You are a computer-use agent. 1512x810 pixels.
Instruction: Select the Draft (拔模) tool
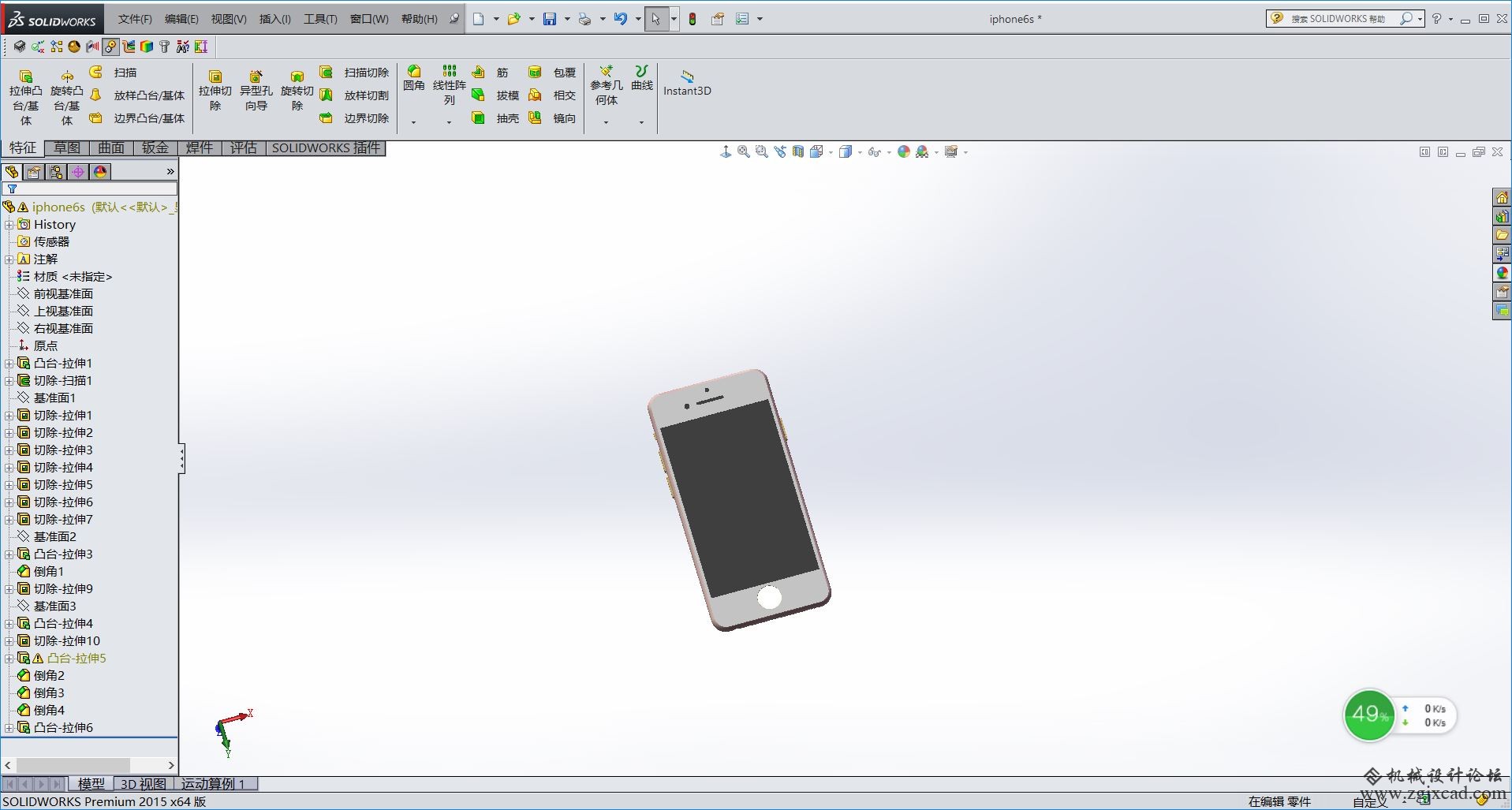tap(495, 95)
